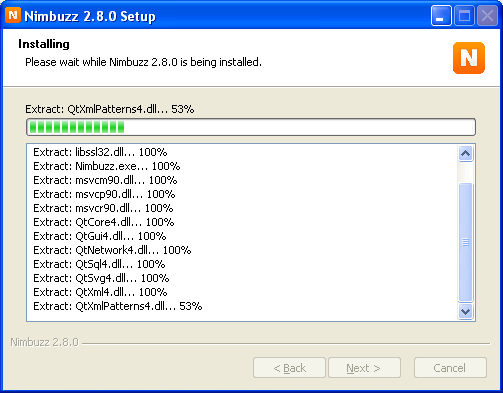Click the log scrollbar down arrow
Image resolution: width=503 pixels, height=393 pixels.
point(465,311)
